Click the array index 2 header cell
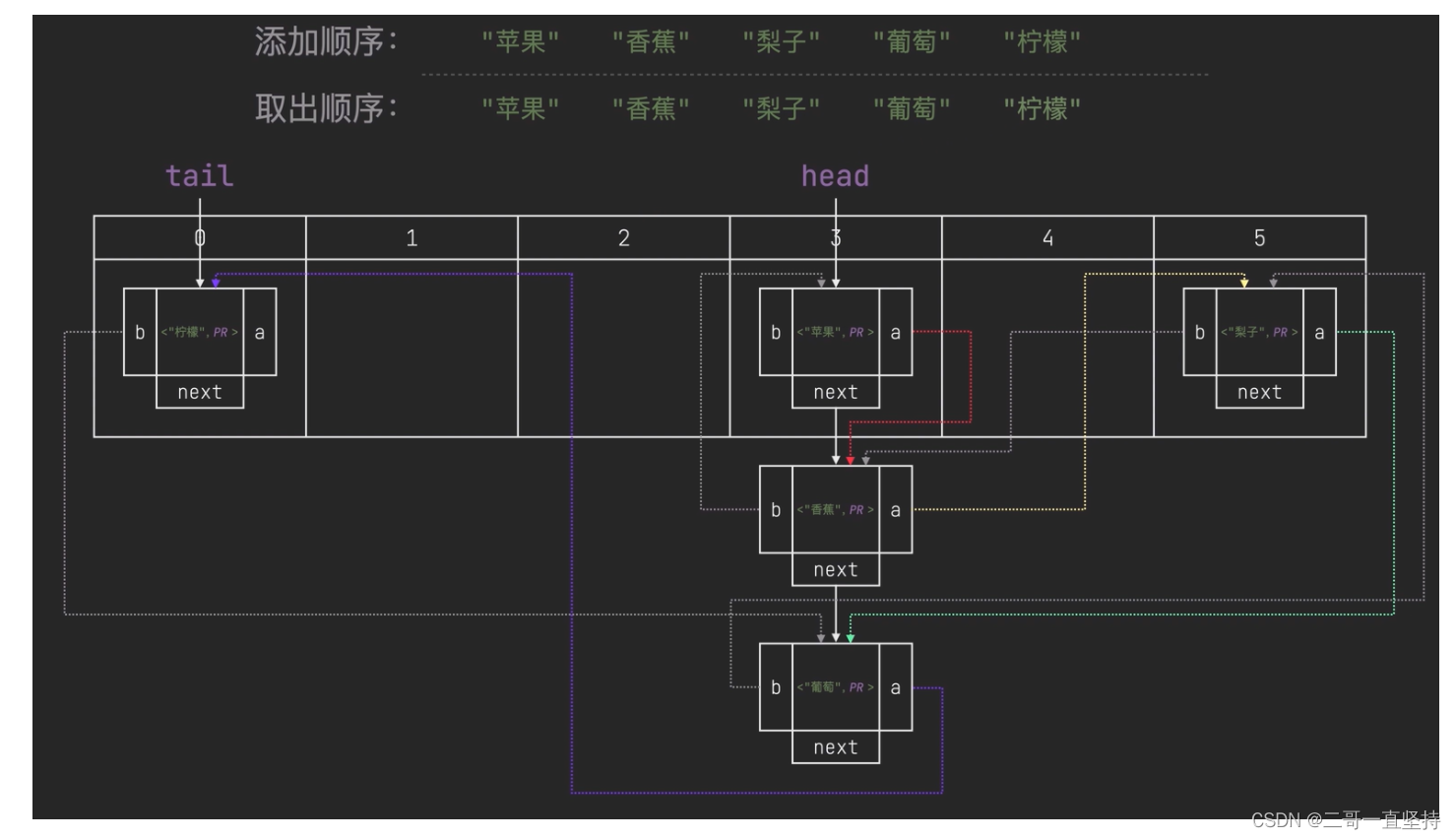 click(x=624, y=237)
